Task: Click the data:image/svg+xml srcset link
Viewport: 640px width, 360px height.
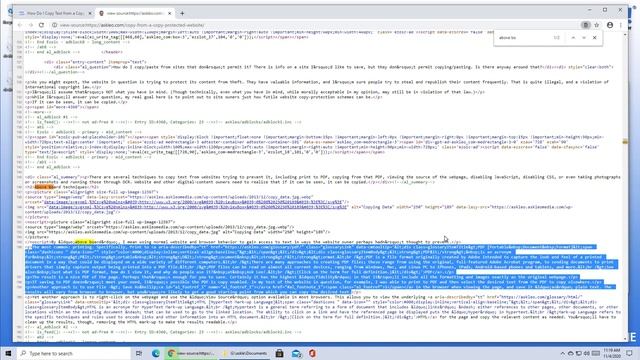Action: pyautogui.click(x=193, y=202)
